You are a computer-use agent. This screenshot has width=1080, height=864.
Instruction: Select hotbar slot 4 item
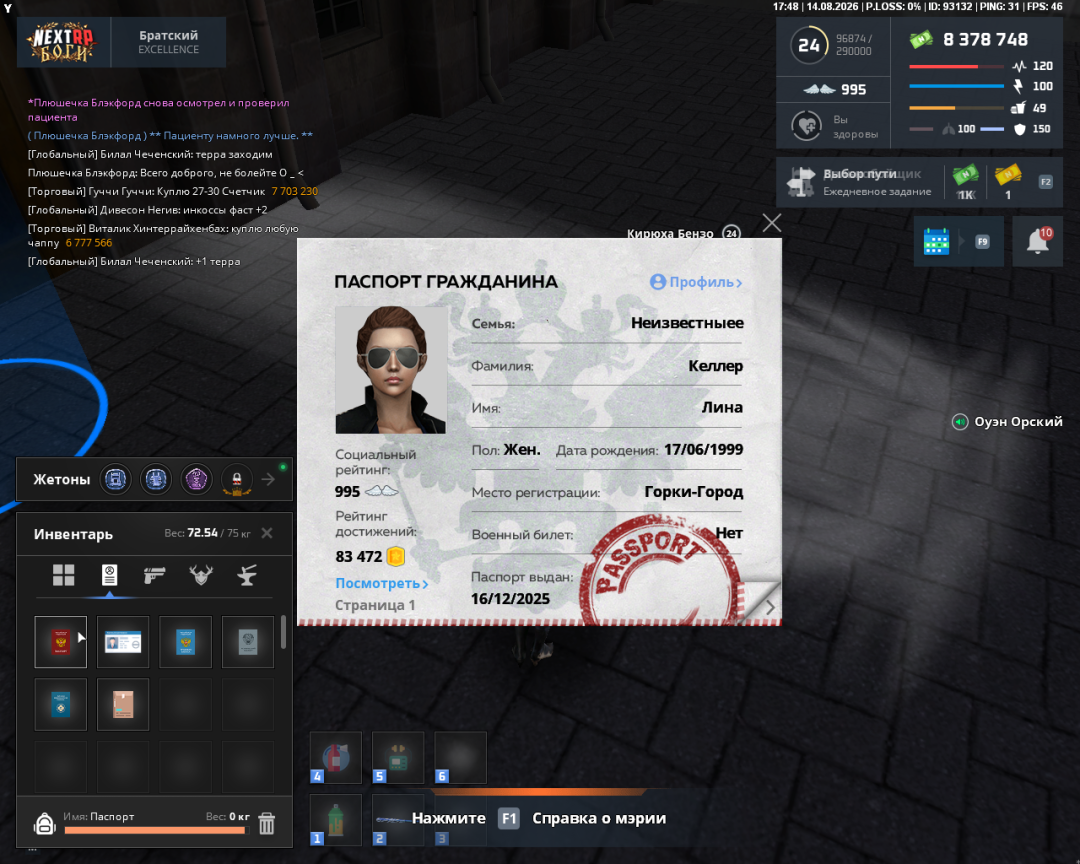pos(336,758)
